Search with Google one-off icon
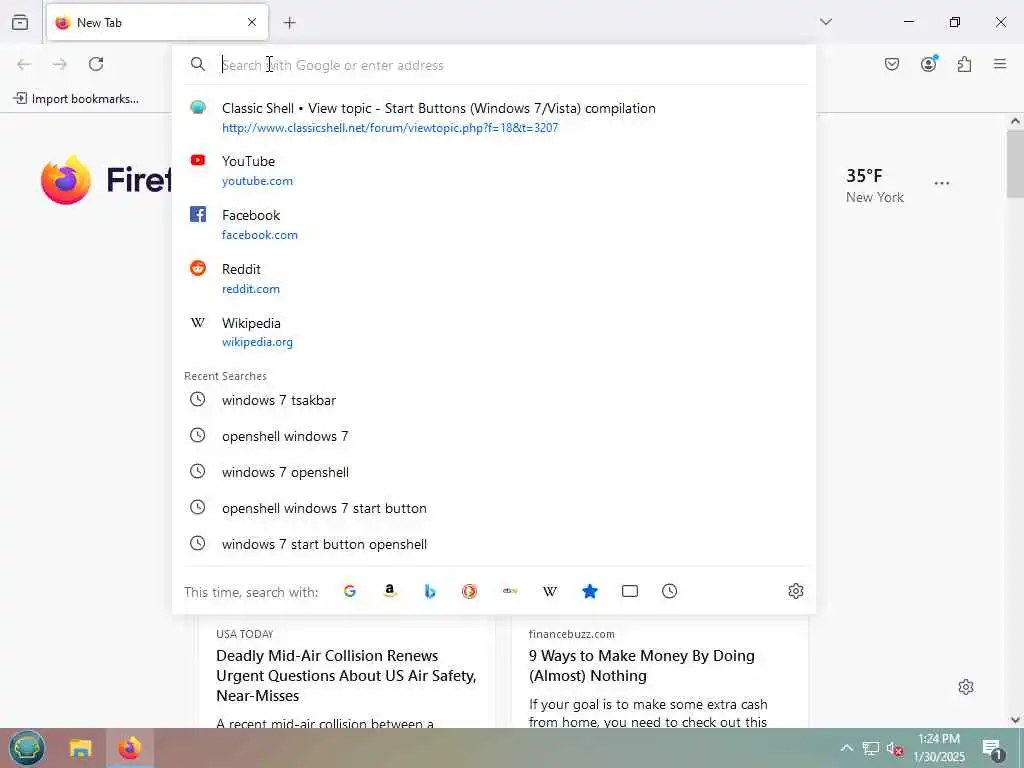This screenshot has height=768, width=1024. [350, 591]
